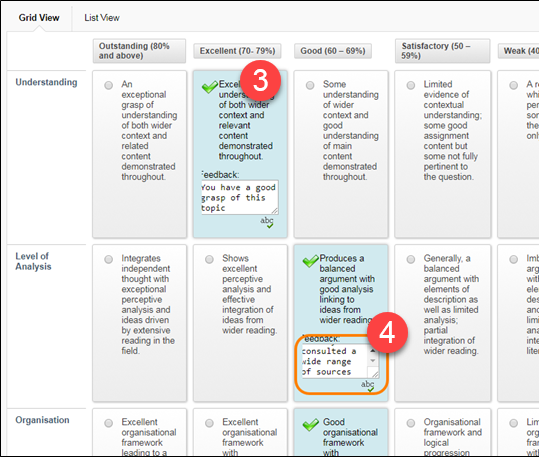The width and height of the screenshot is (539, 457).
Task: Select Excellent radio button for Level of Analysis
Action: (x=209, y=259)
